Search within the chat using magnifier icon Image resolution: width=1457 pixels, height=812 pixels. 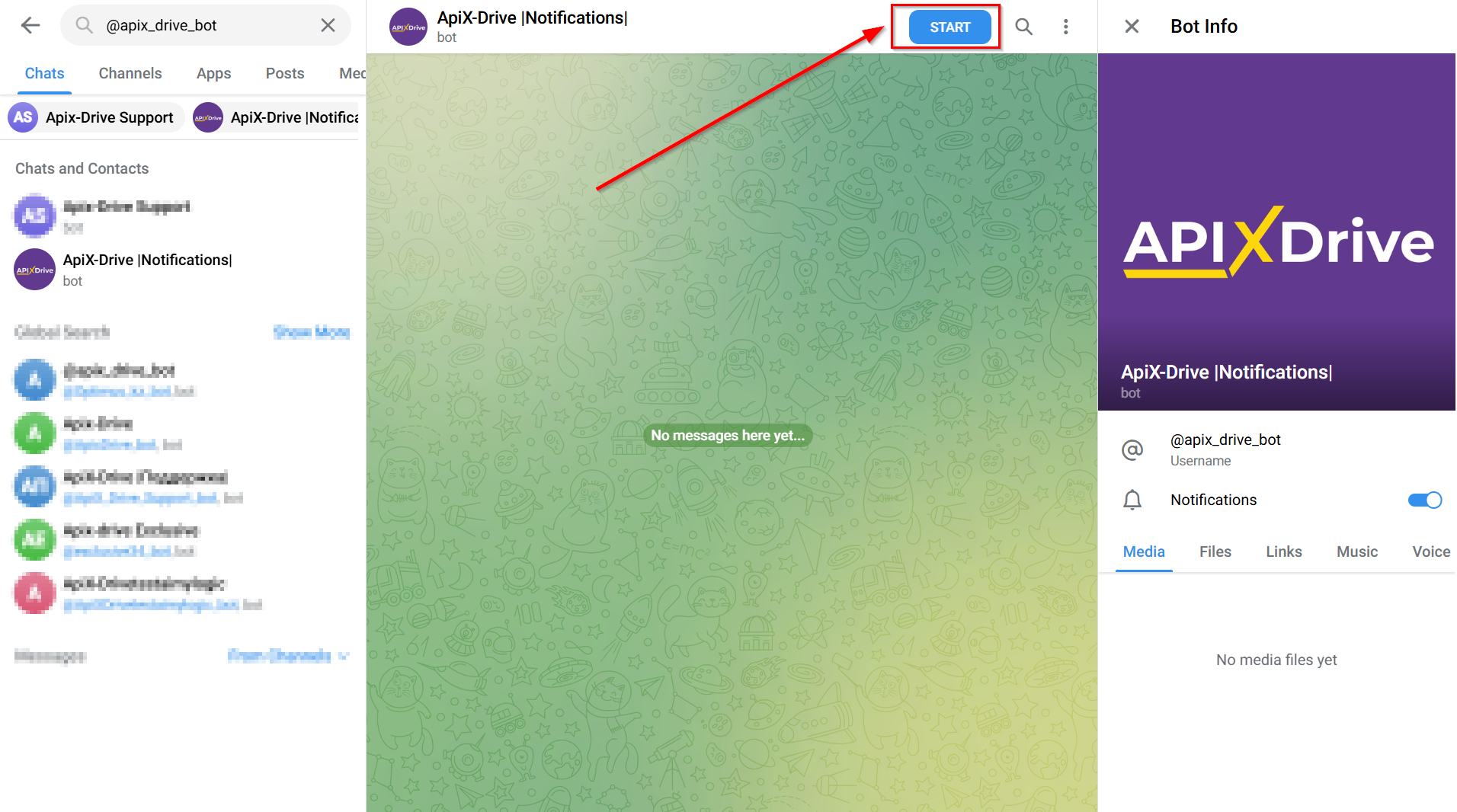[x=1024, y=27]
